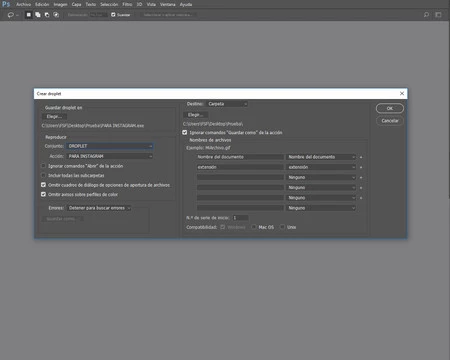Viewport: 450px width, 360px height.
Task: Select the Intersect with selection icon
Action: coord(56,15)
